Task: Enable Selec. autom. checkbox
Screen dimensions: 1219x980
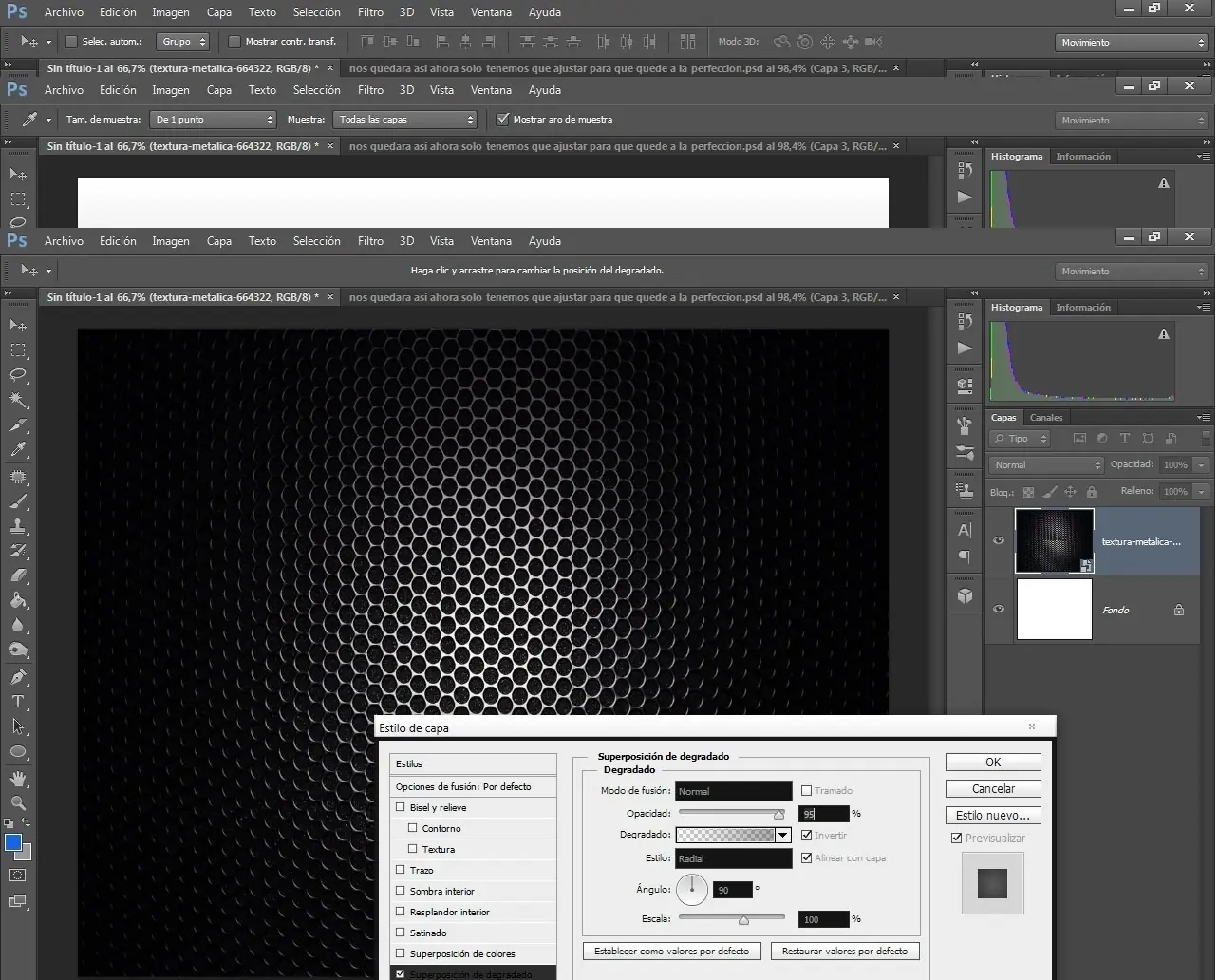Action: [x=71, y=42]
